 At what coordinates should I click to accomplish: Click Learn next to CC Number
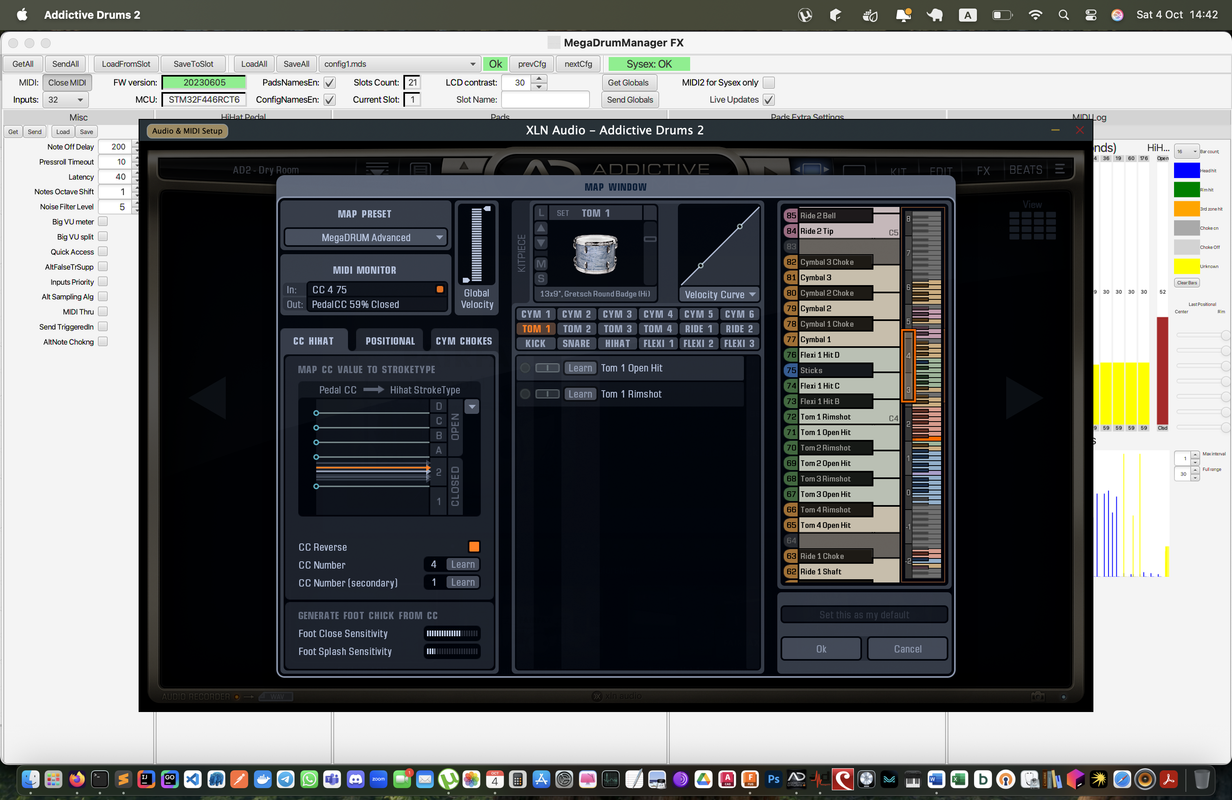462,565
